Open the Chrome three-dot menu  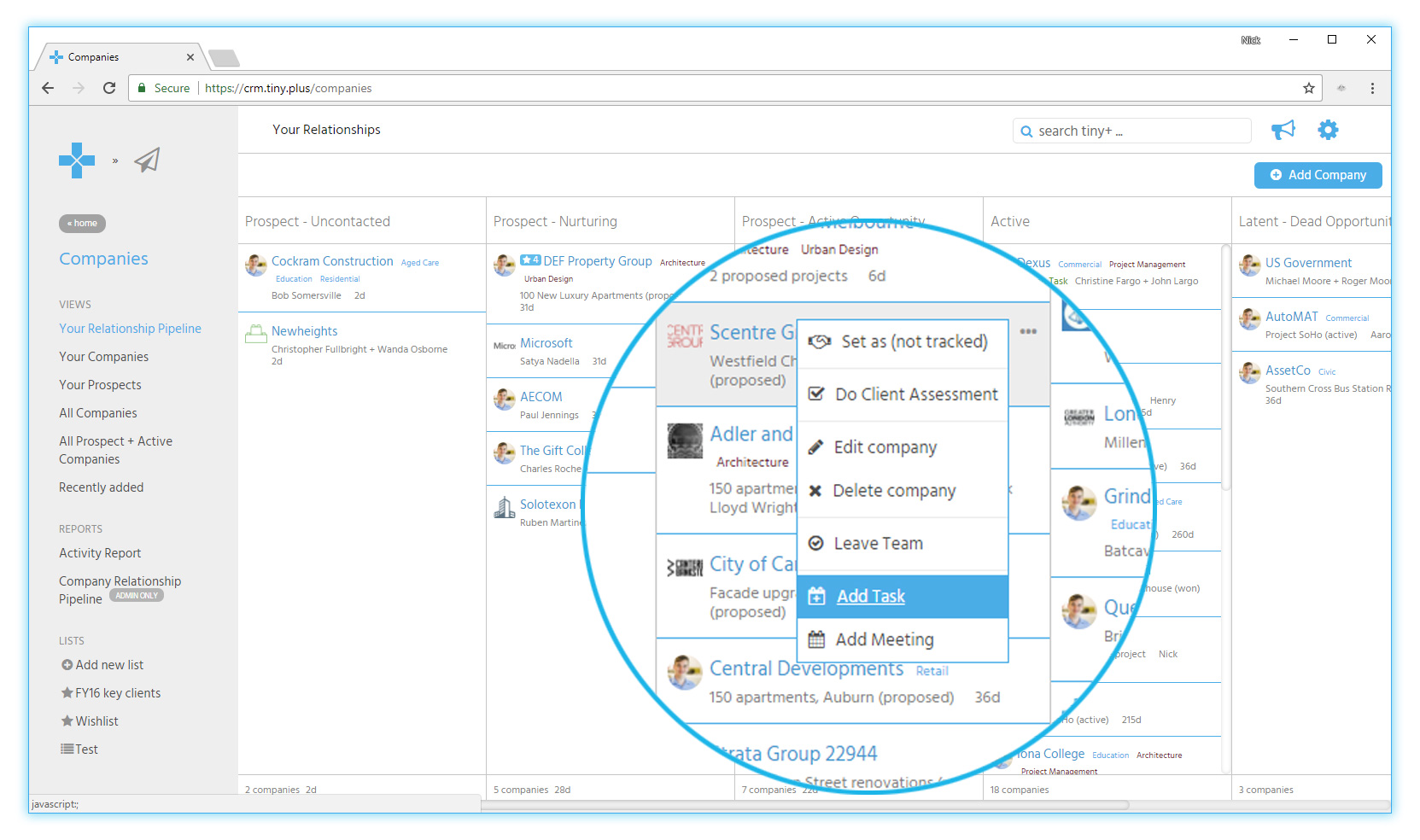(1372, 88)
